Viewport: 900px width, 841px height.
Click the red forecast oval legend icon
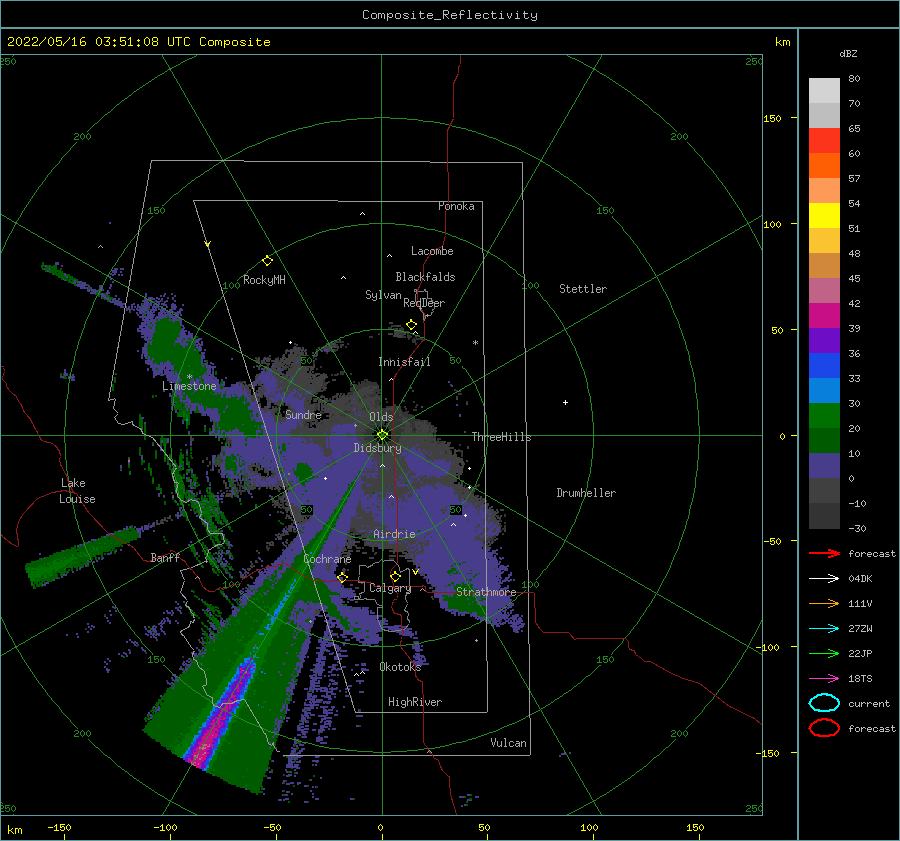pyautogui.click(x=824, y=728)
